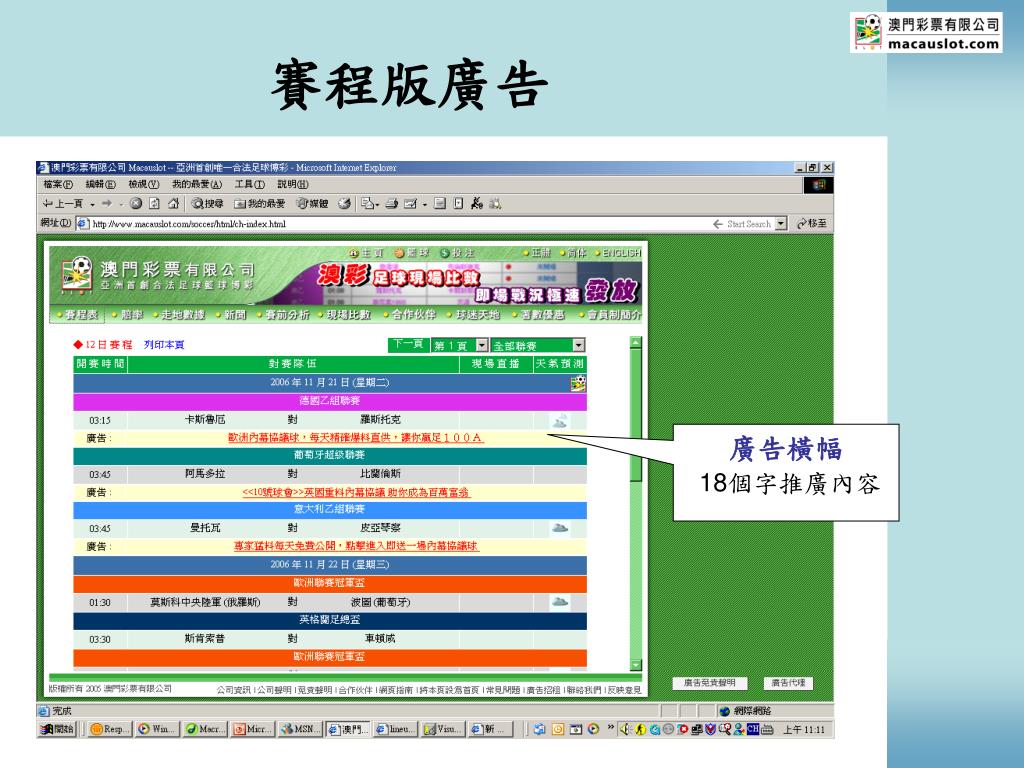Screen dimensions: 1024x768
Task: Click the 澳彩足球現場比數 banner ad
Action: [x=476, y=283]
